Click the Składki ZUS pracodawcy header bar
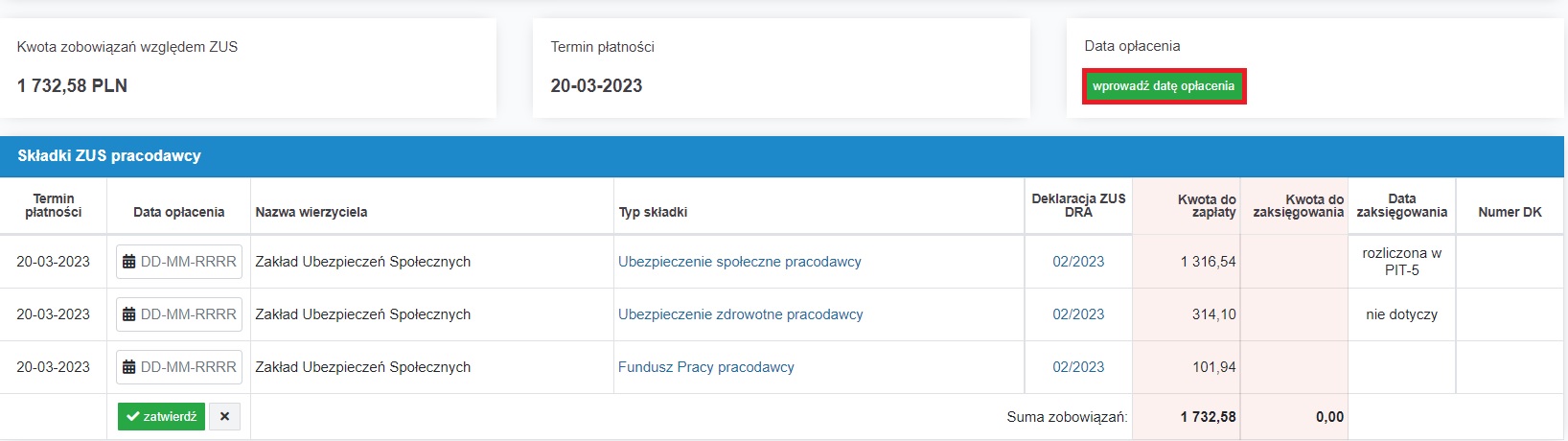Image resolution: width=1568 pixels, height=441 pixels. (782, 156)
